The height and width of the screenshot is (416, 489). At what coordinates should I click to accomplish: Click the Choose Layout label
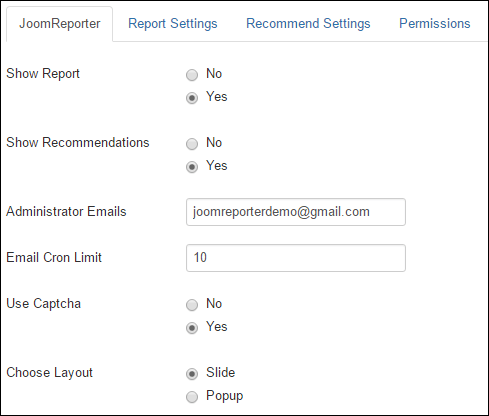click(50, 373)
